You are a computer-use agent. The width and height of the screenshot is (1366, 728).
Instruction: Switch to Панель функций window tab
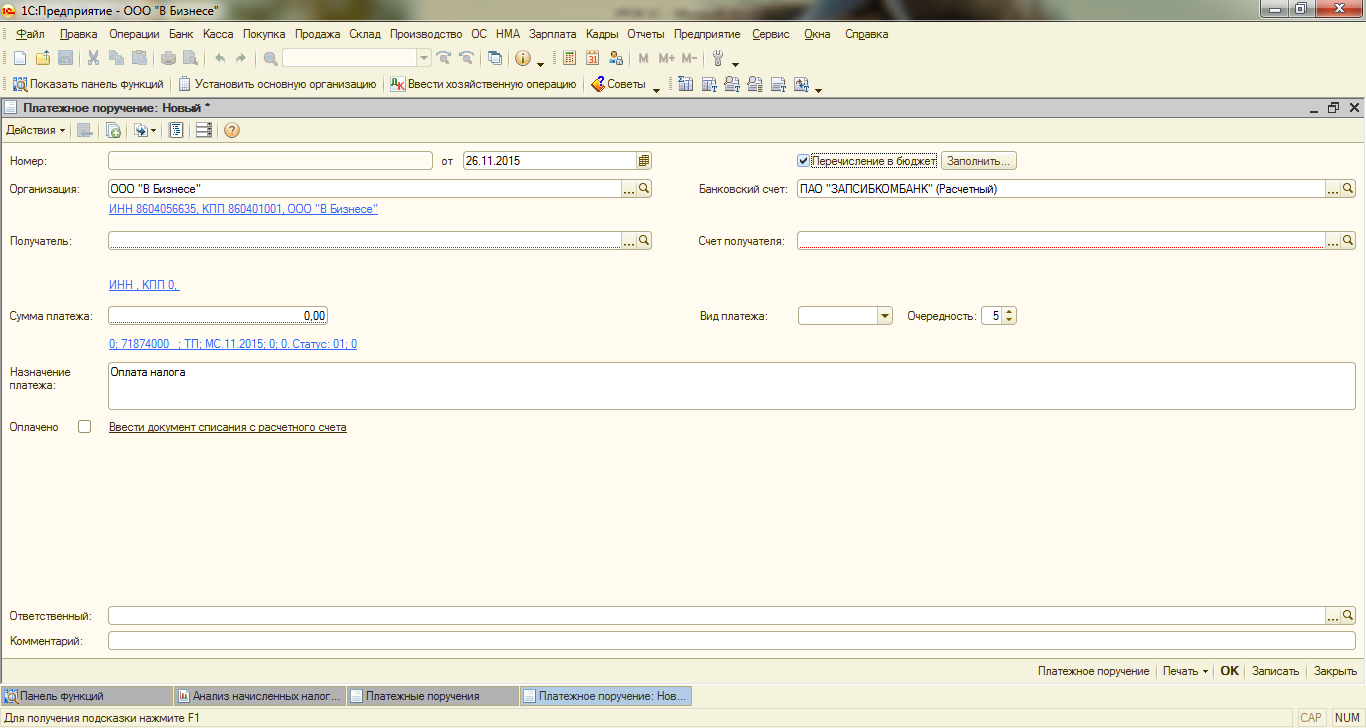(x=87, y=696)
